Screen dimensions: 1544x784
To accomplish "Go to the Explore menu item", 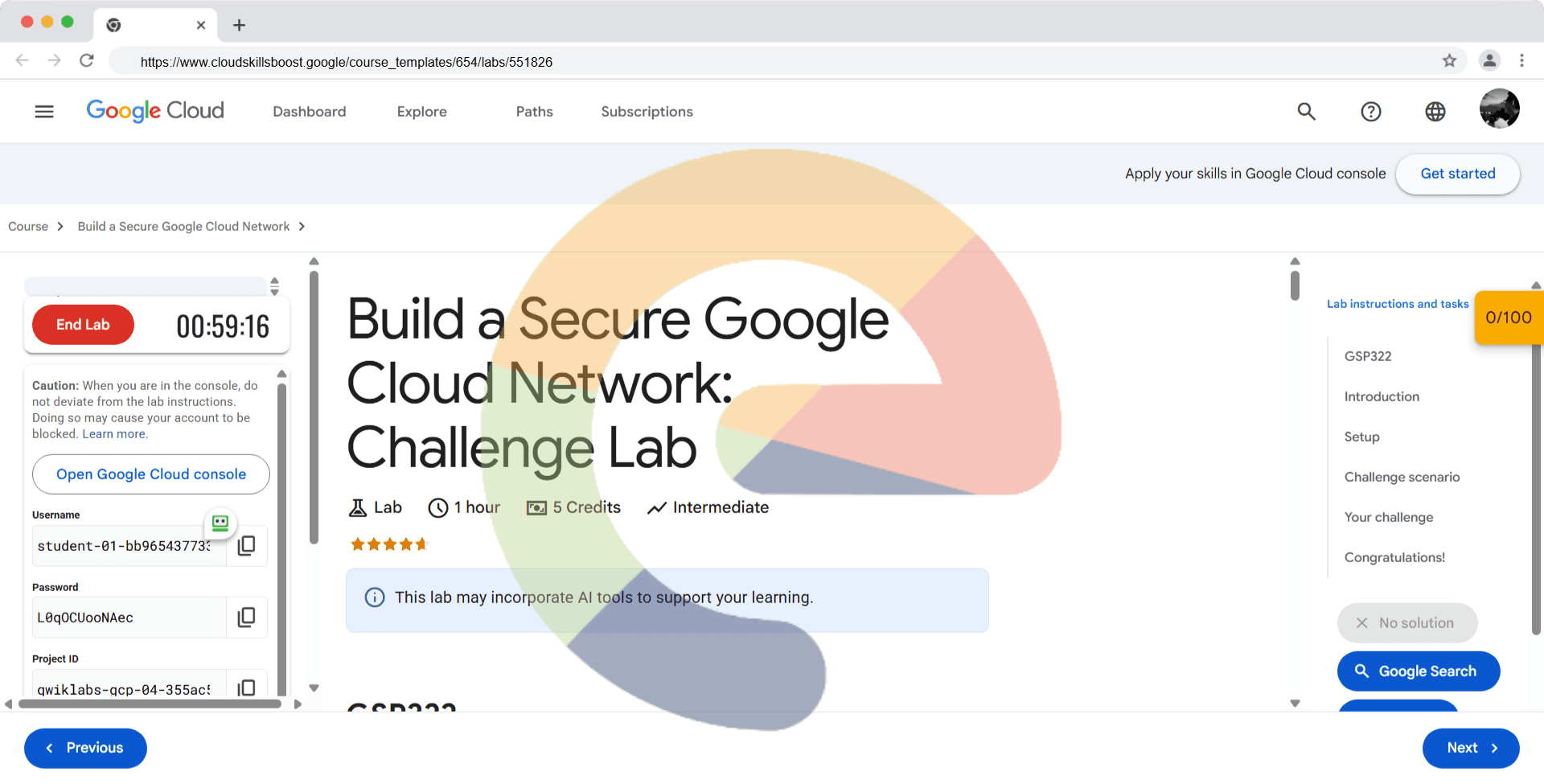I will pyautogui.click(x=421, y=112).
